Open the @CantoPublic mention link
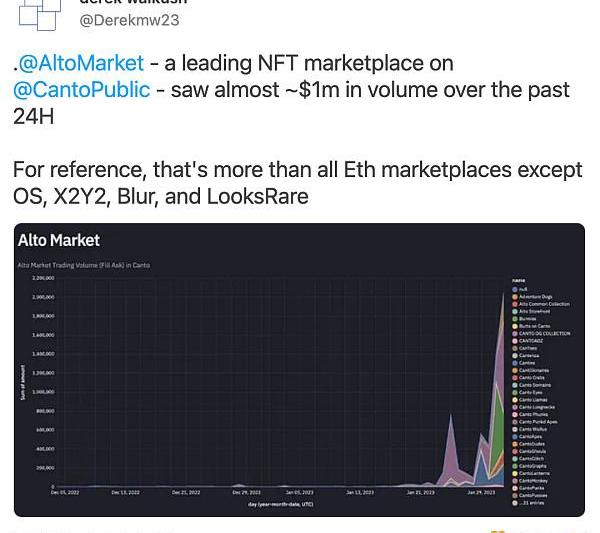Image resolution: width=600 pixels, height=533 pixels. click(x=82, y=89)
